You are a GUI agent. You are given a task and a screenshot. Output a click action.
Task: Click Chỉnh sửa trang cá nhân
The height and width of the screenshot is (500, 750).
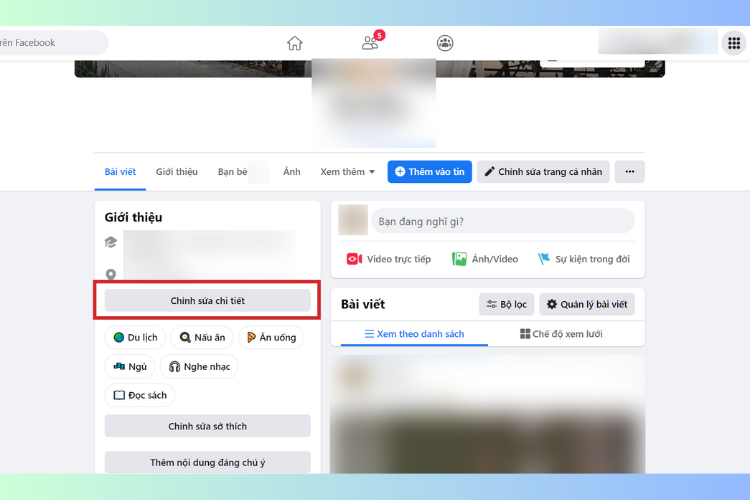coord(543,172)
